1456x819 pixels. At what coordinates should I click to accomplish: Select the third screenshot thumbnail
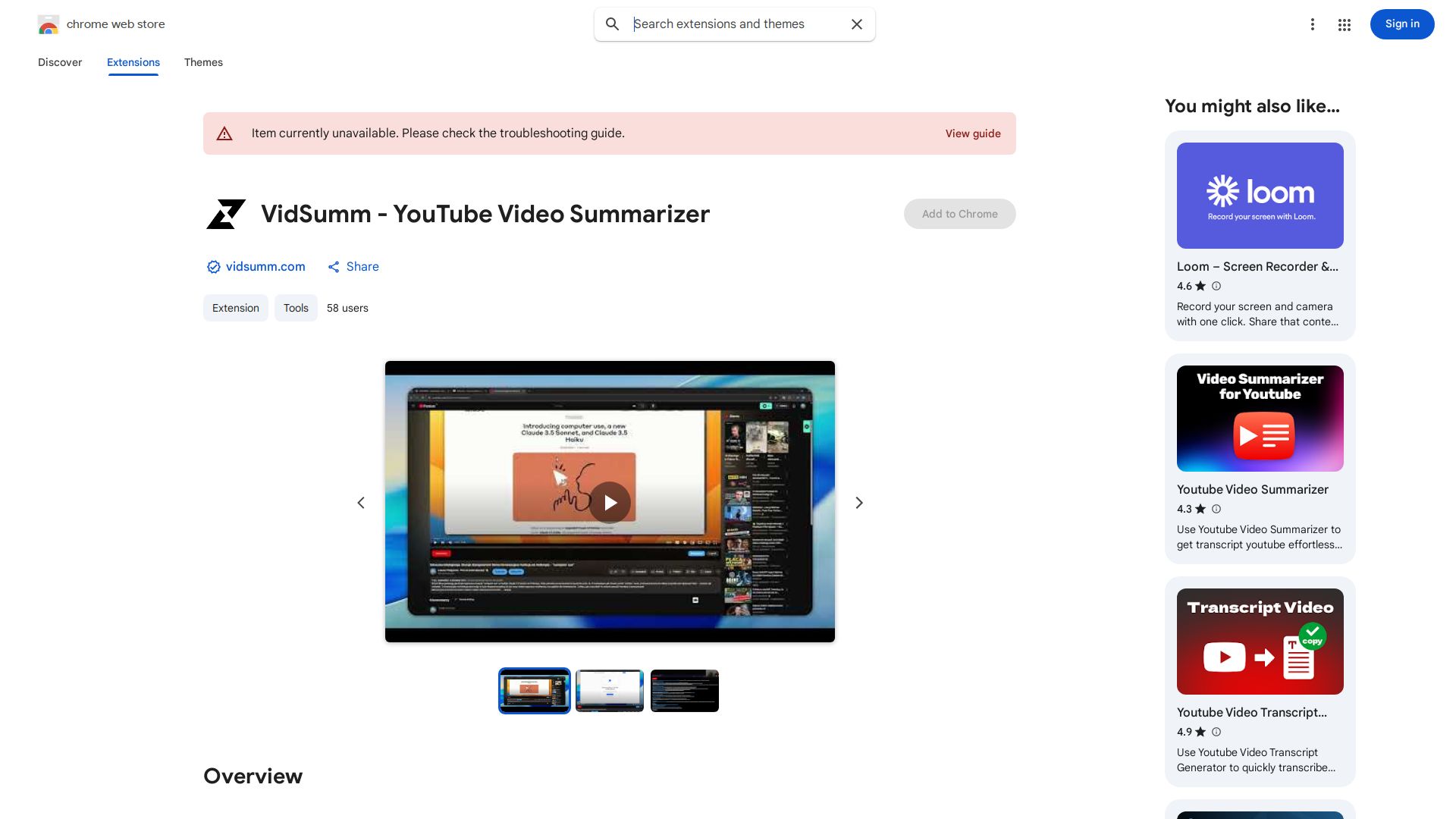click(x=684, y=690)
